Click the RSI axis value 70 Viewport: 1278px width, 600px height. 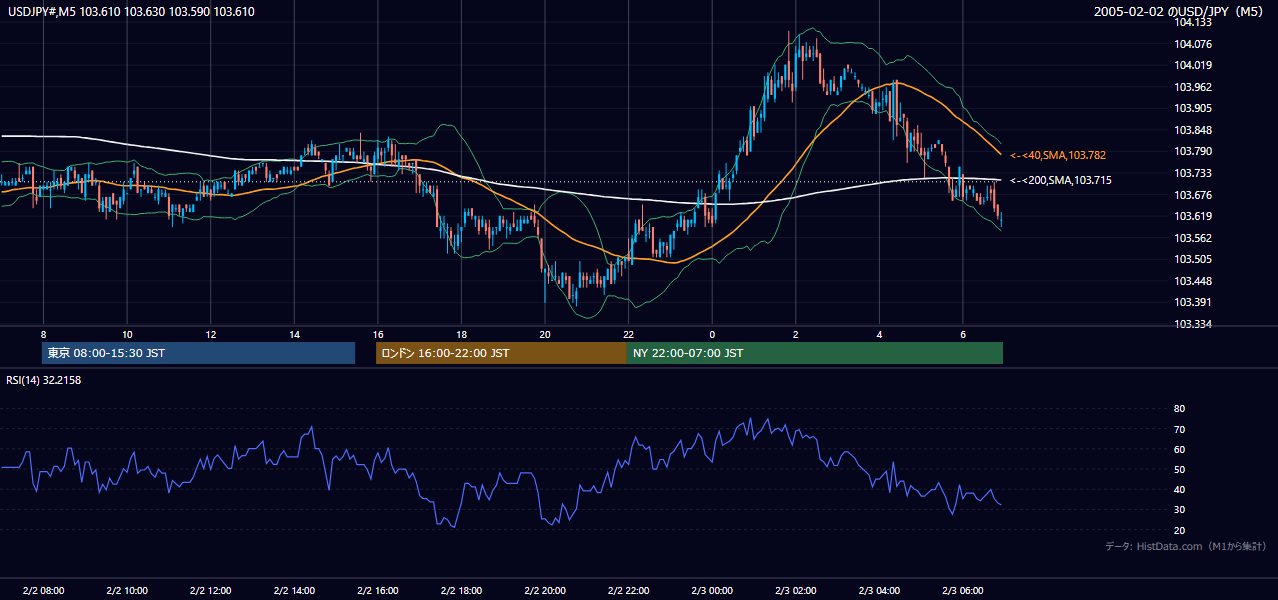[1180, 429]
